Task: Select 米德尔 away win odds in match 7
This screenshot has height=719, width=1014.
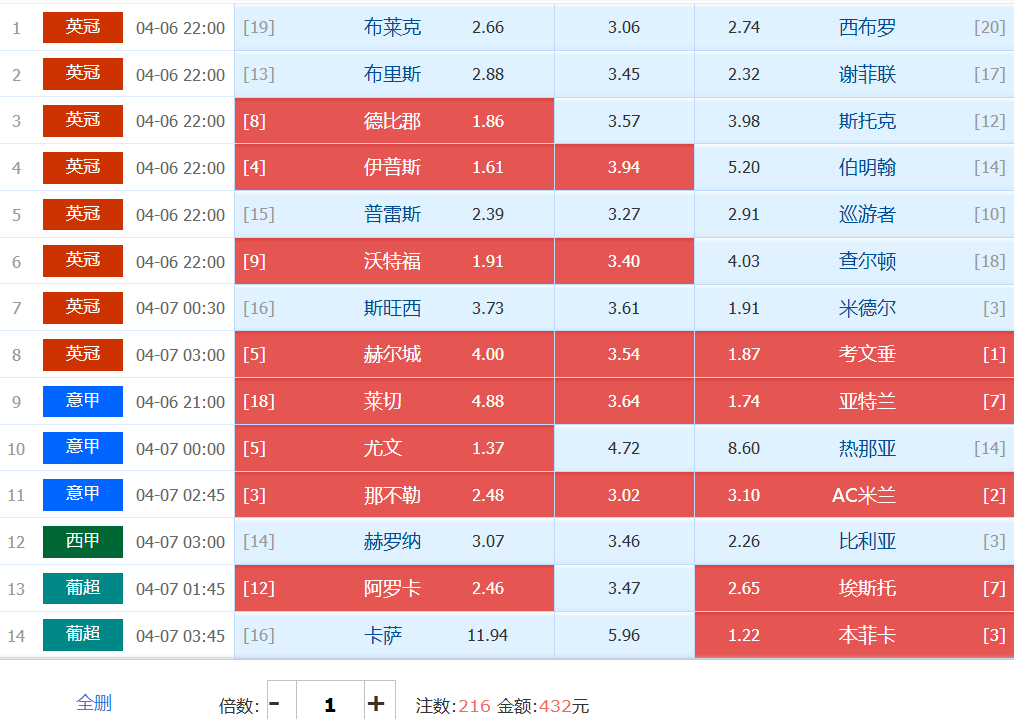Action: pyautogui.click(x=853, y=308)
